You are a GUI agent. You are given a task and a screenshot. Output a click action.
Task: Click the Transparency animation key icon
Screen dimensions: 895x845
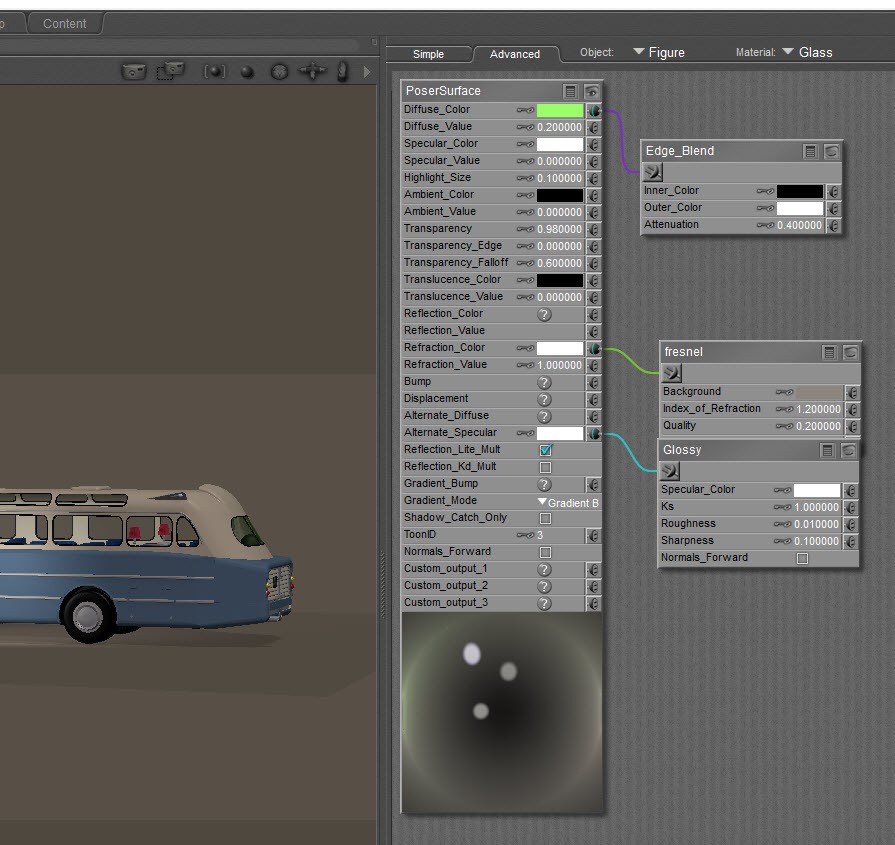tap(525, 230)
